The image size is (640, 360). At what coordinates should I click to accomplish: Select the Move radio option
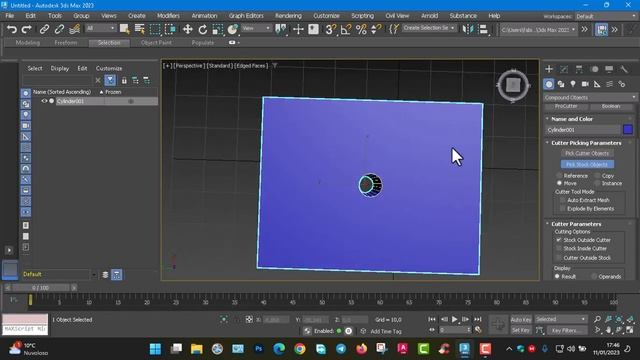point(560,183)
